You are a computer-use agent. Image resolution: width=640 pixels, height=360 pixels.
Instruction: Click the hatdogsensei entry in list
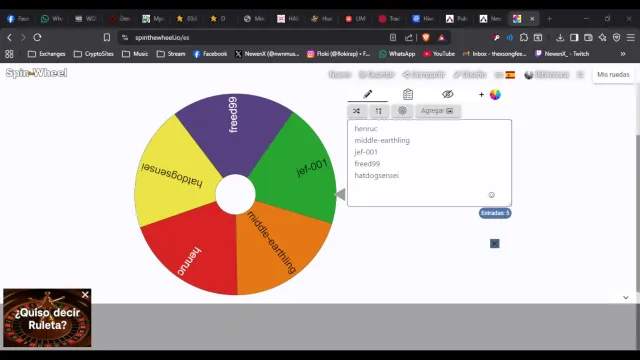(x=376, y=176)
